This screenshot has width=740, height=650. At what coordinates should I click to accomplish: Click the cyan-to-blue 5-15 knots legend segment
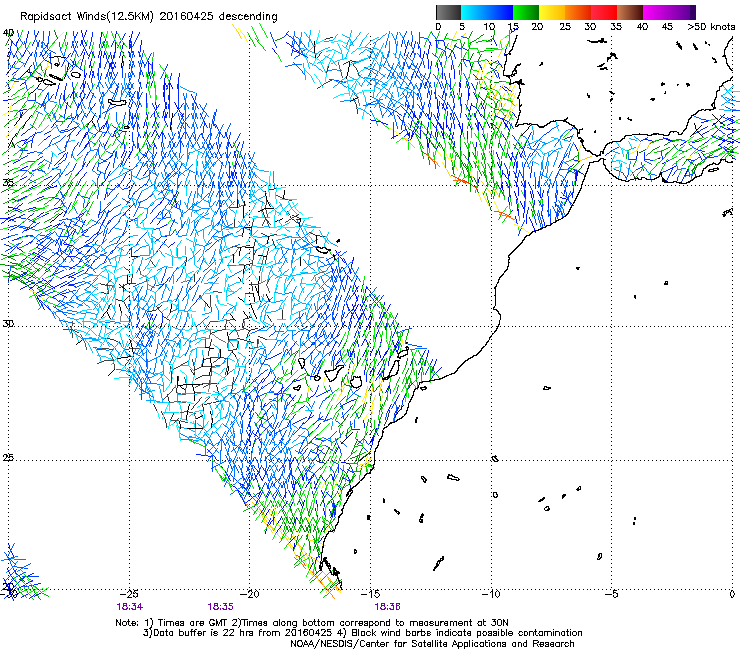(x=487, y=12)
